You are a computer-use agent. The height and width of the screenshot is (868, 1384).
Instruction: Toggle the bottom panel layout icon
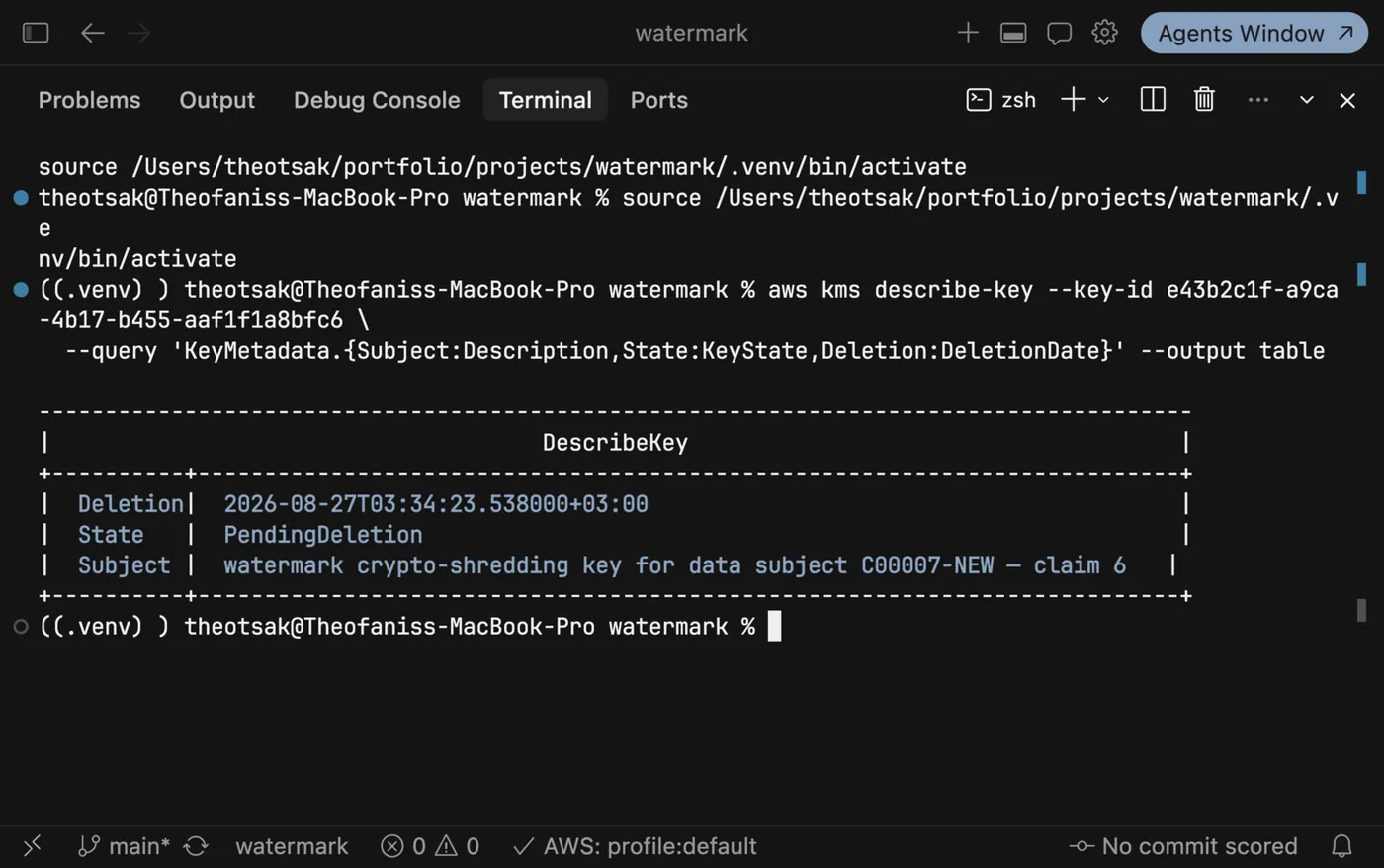click(1013, 33)
